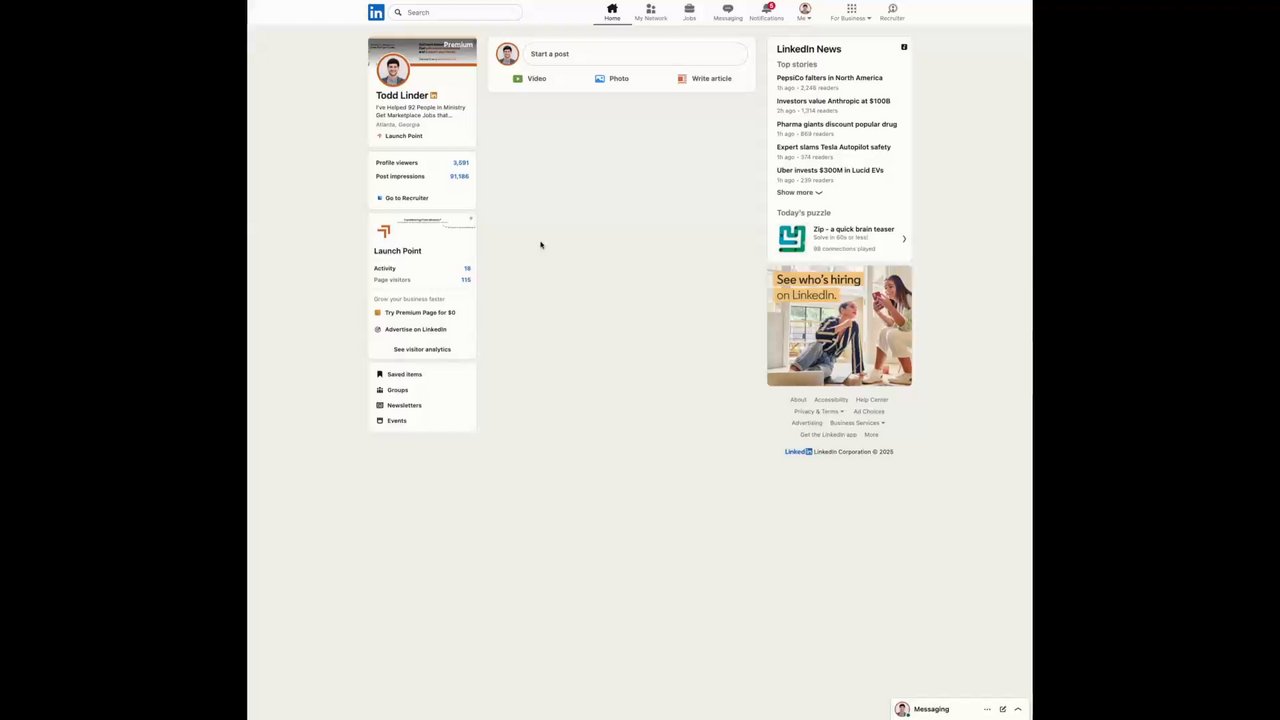Read Investors value Anthropic at $100B
The image size is (1280, 720).
833,101
